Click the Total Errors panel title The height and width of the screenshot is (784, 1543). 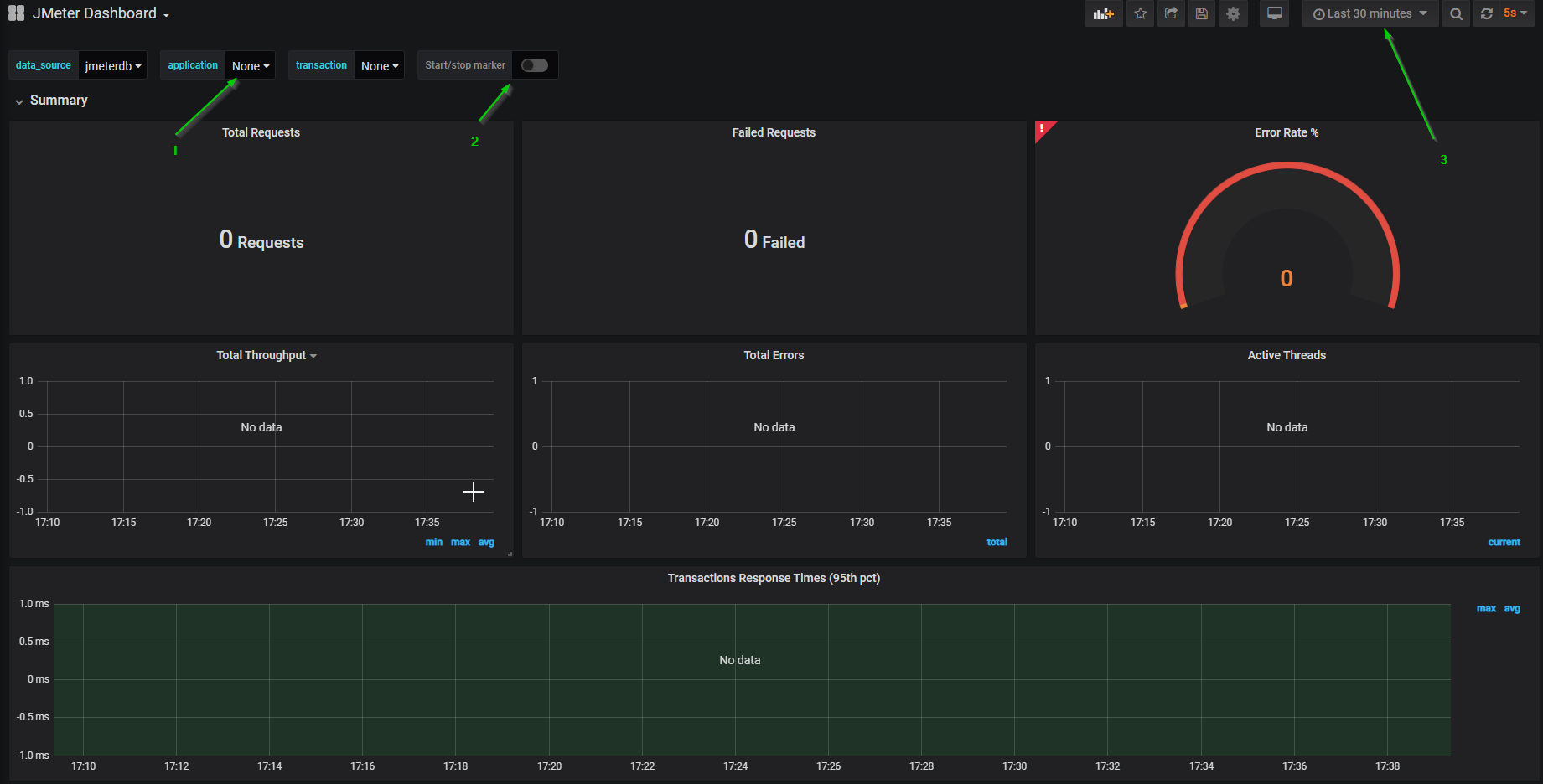tap(774, 355)
